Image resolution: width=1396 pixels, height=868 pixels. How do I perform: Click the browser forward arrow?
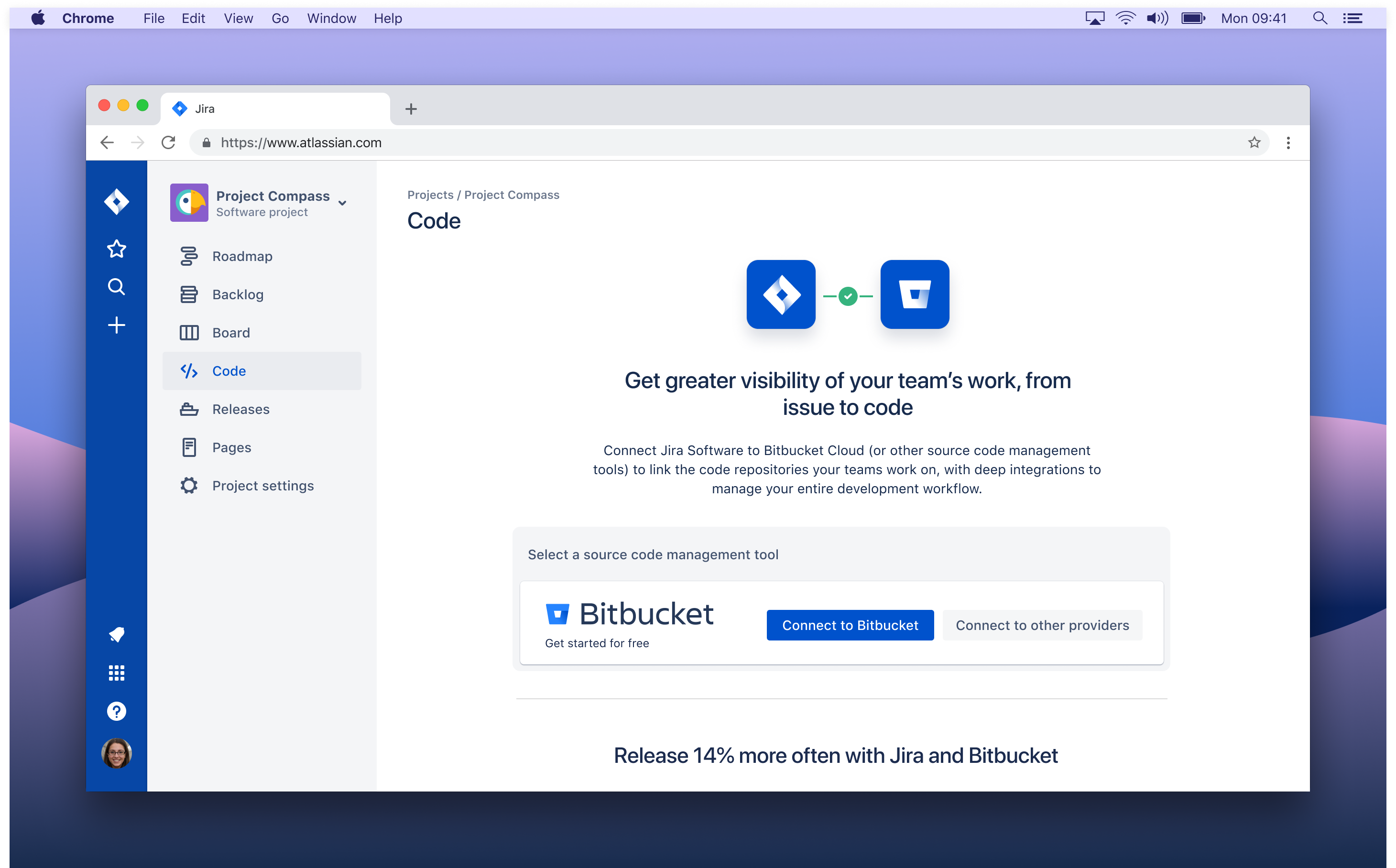137,142
